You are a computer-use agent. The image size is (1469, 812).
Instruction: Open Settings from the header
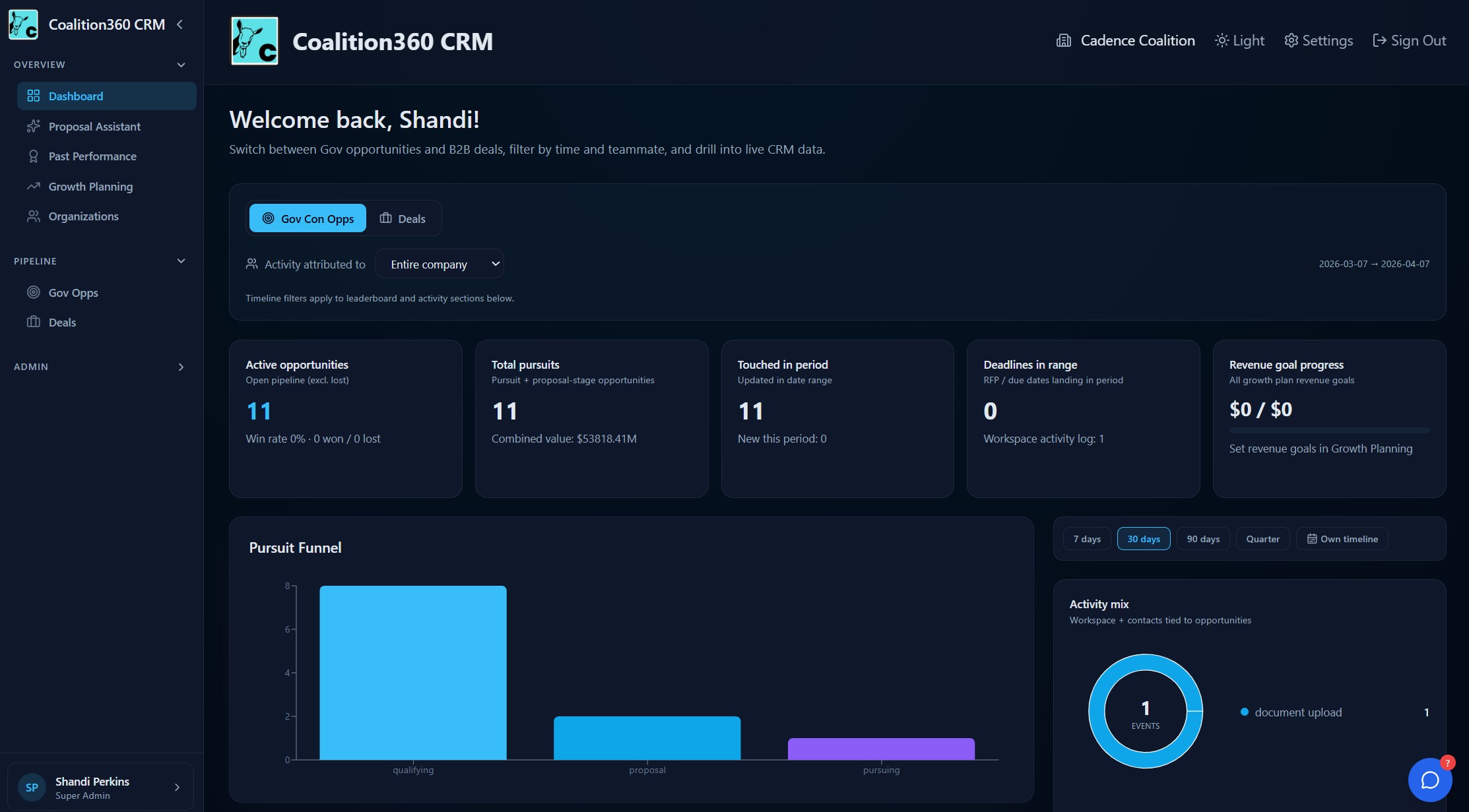click(x=1318, y=41)
